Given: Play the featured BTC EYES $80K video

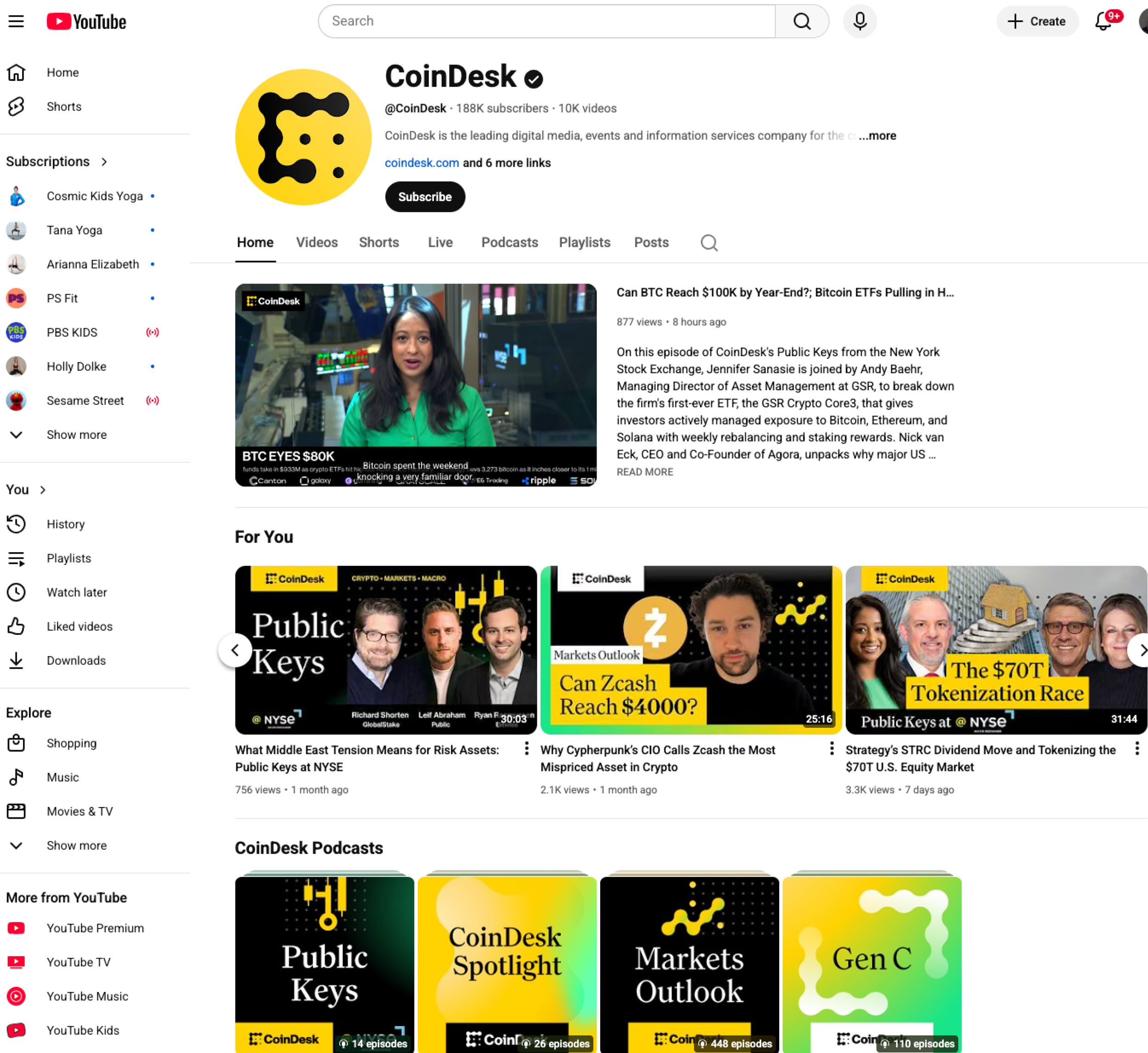Looking at the screenshot, I should (416, 385).
